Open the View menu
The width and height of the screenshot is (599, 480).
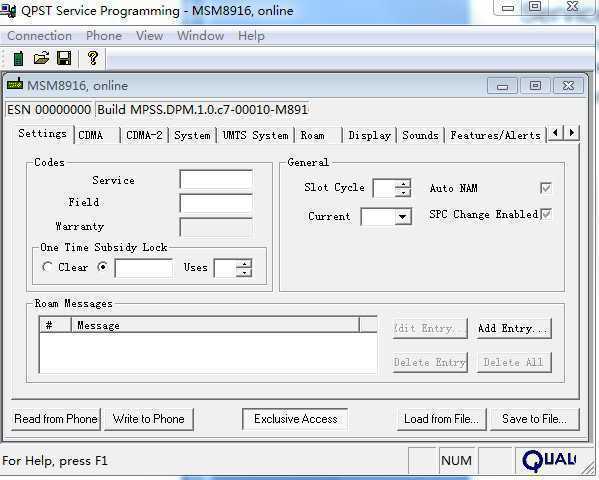[149, 36]
